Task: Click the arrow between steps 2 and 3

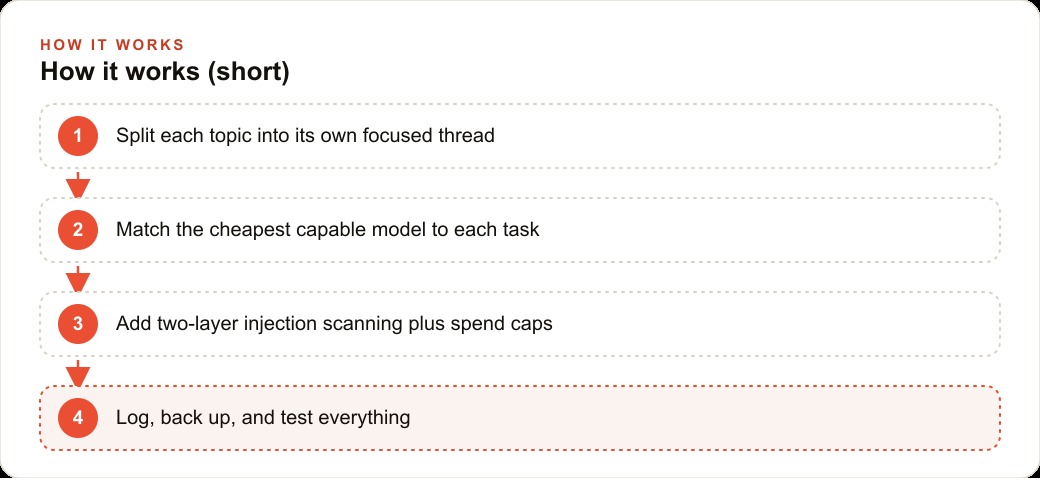Action: 78,278
